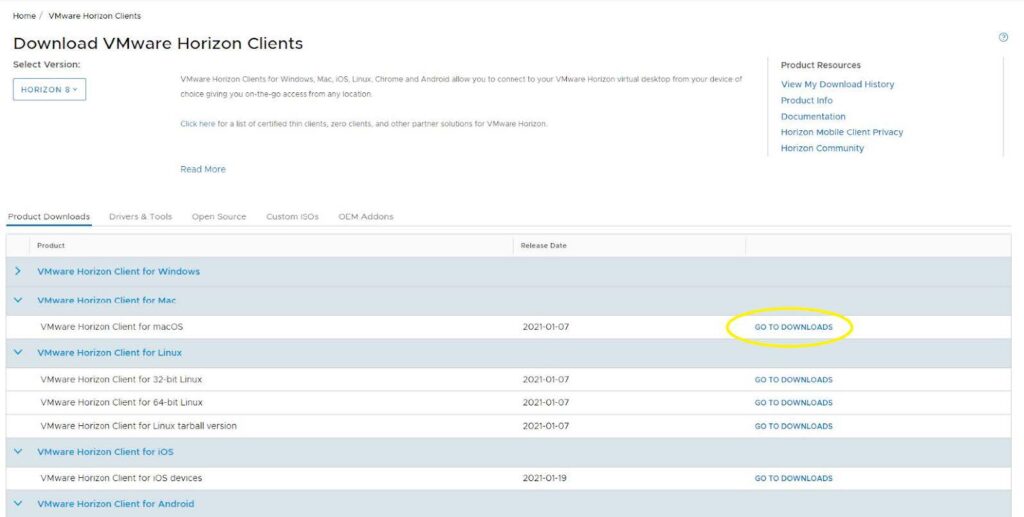This screenshot has width=1024, height=517.
Task: Click the Read More link
Action: pyautogui.click(x=202, y=169)
